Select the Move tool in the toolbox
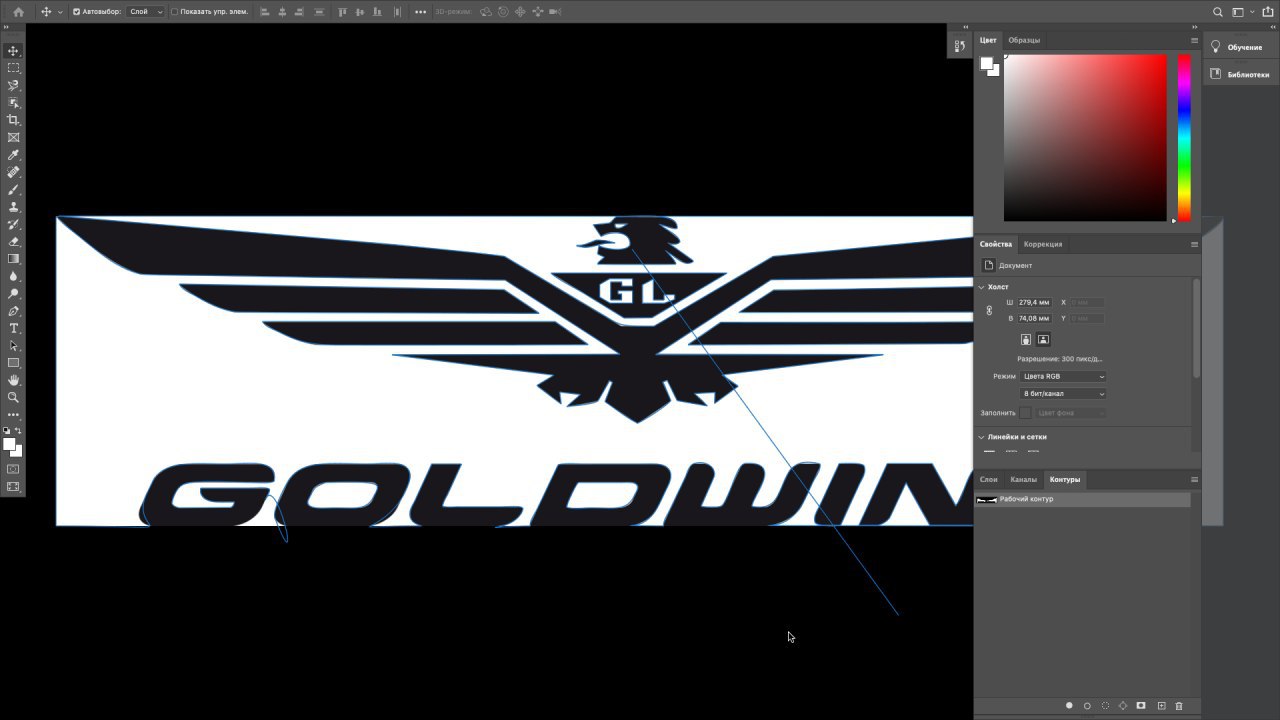The image size is (1280, 720). pos(13,51)
